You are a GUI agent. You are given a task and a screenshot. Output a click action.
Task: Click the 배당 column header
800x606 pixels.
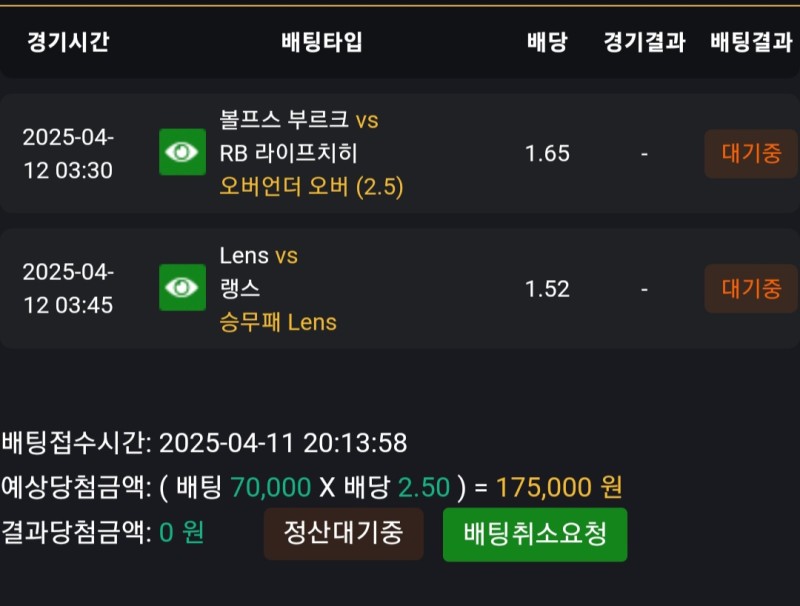tap(547, 42)
